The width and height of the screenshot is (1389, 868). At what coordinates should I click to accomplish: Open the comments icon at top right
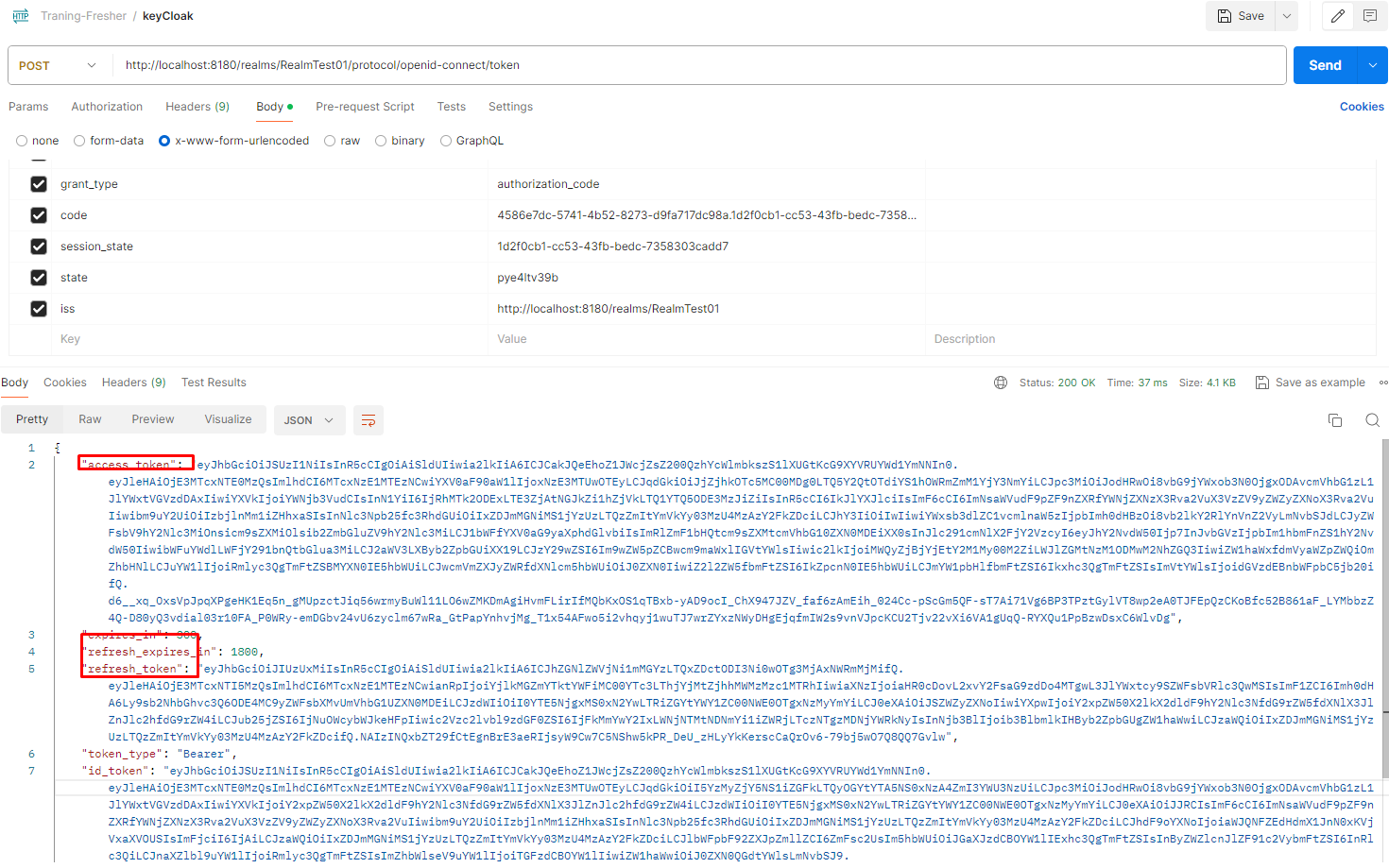[x=1370, y=16]
